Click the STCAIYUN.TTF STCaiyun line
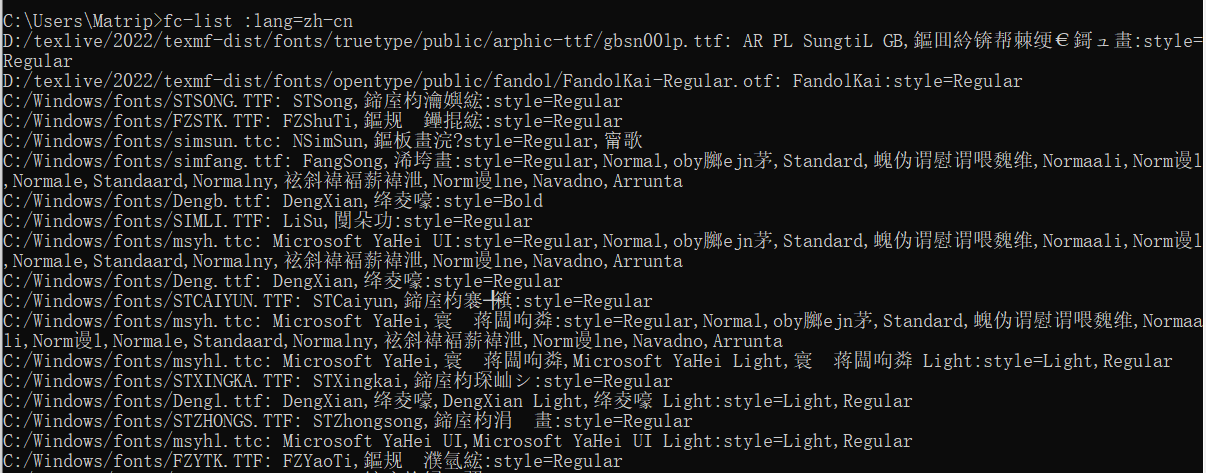Screen dimensions: 1206x473 pyautogui.click(x=328, y=301)
